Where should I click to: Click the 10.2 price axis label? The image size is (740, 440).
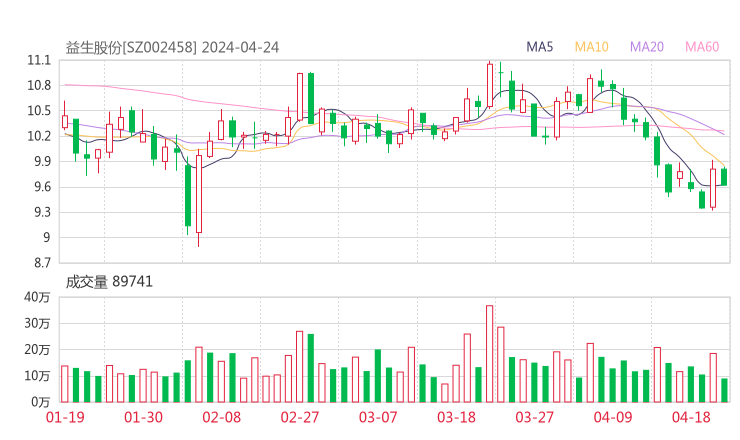(x=39, y=136)
